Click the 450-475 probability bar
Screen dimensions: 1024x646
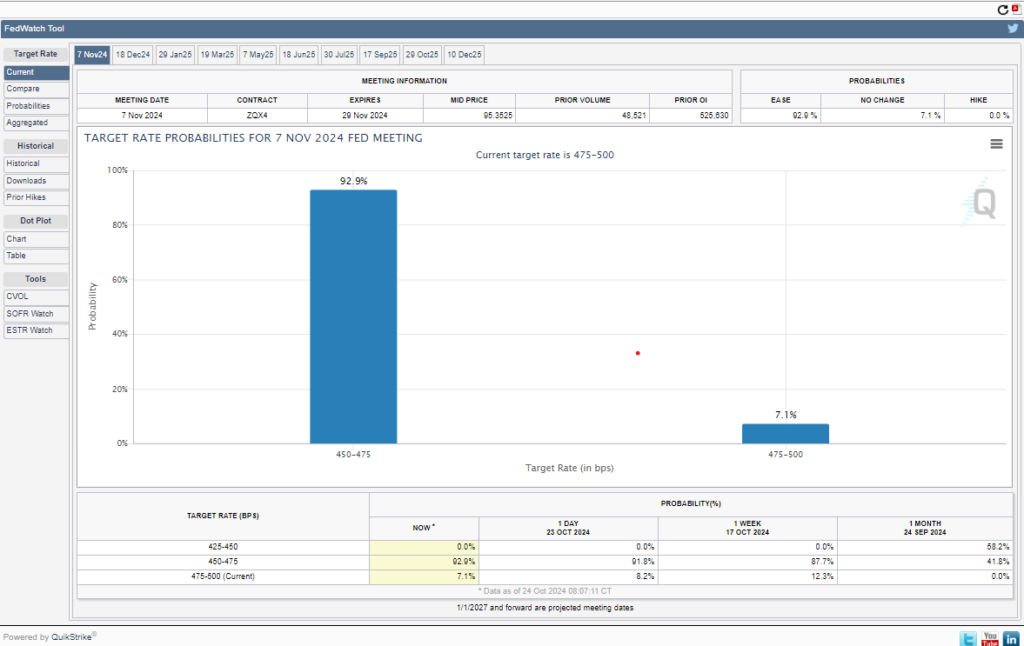[x=353, y=316]
